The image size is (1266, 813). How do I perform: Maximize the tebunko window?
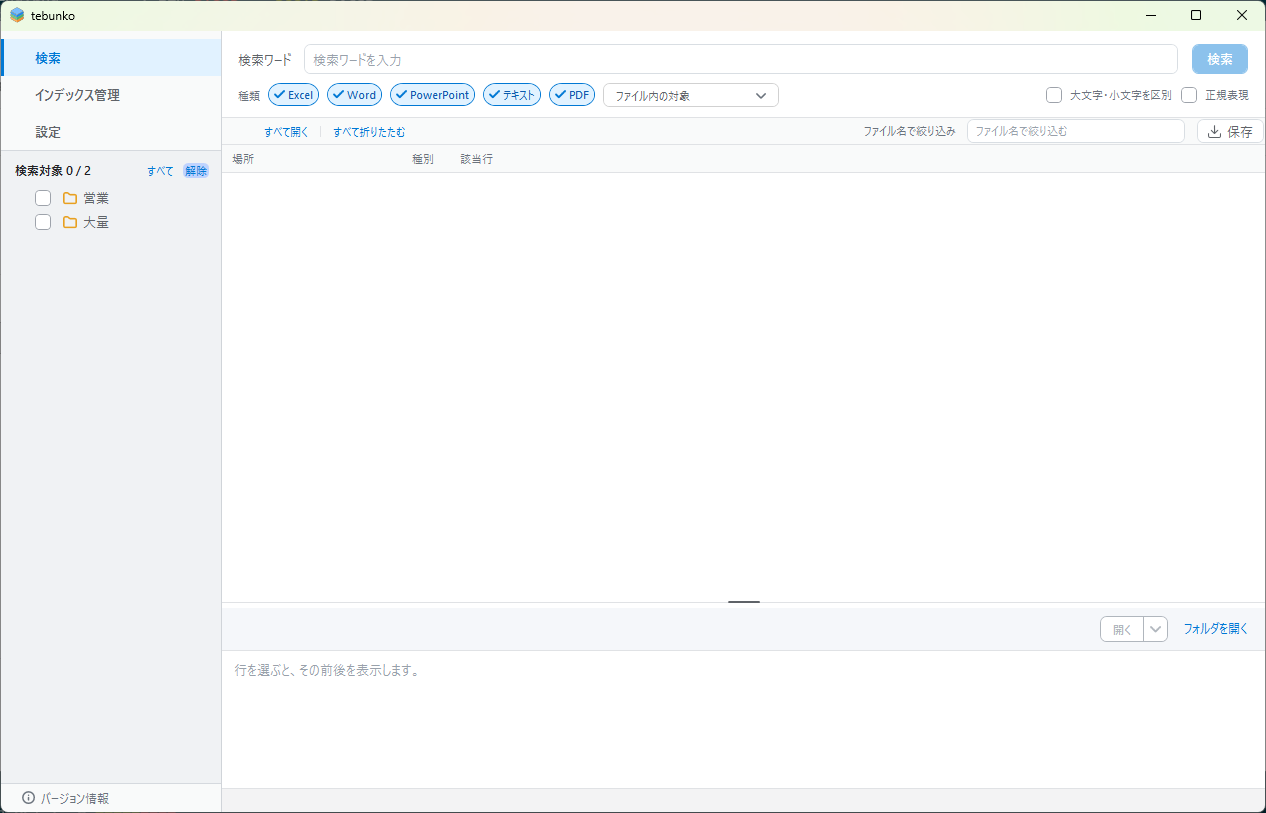click(1196, 15)
